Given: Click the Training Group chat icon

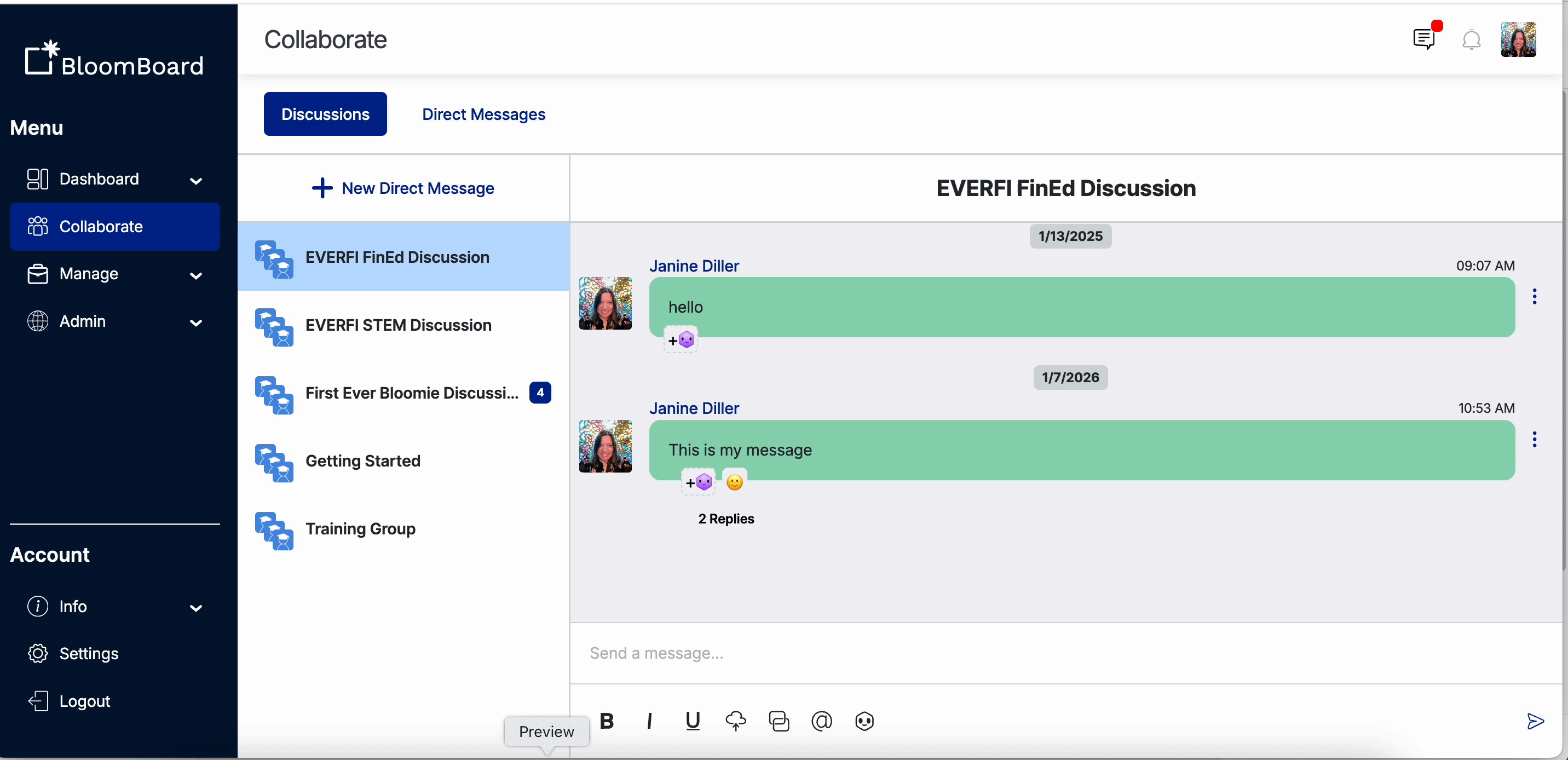Looking at the screenshot, I should (x=274, y=531).
